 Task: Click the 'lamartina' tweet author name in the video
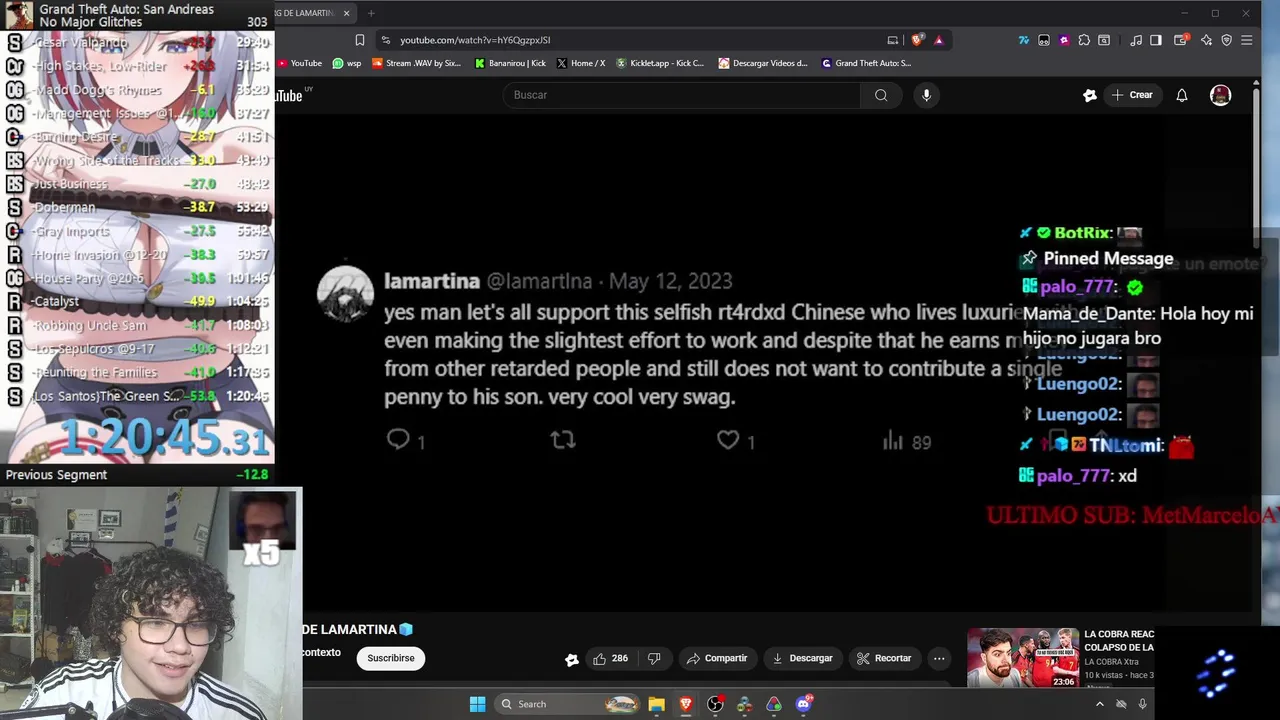(x=432, y=281)
